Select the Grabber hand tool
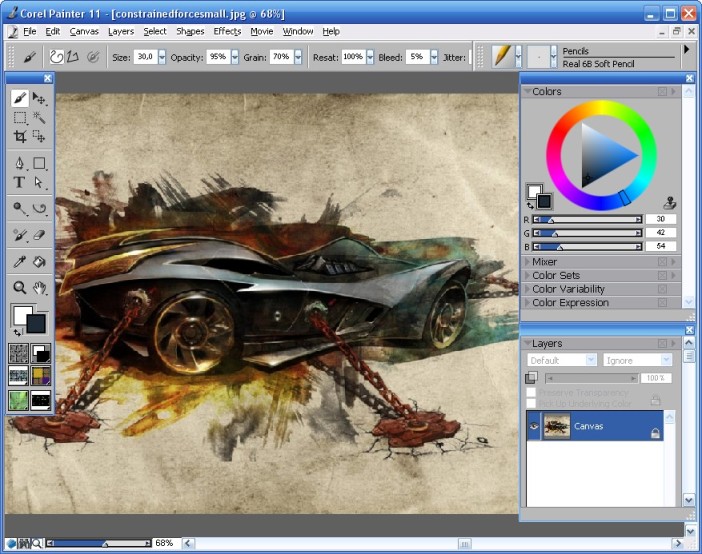 tap(39, 288)
